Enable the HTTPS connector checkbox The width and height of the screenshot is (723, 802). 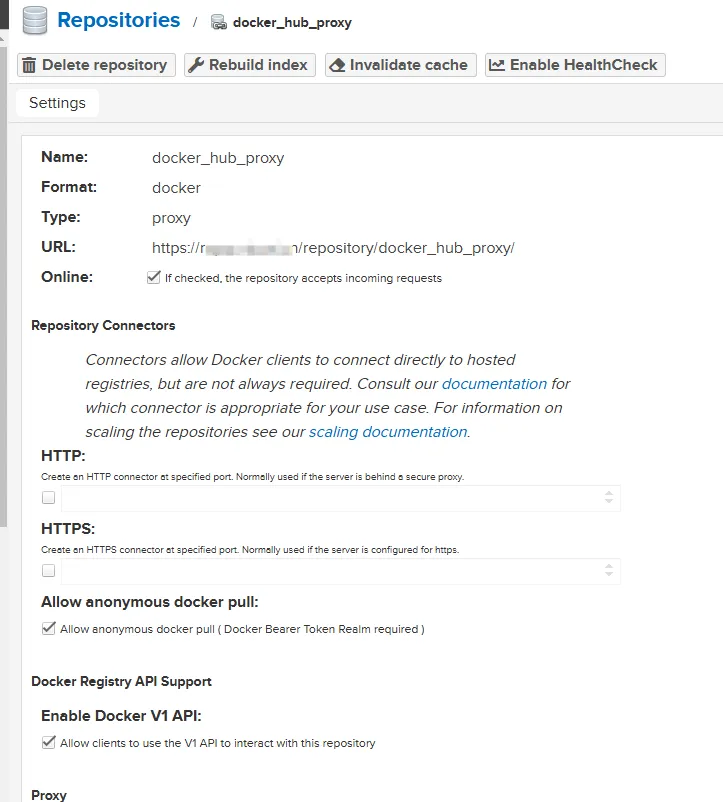(x=47, y=570)
